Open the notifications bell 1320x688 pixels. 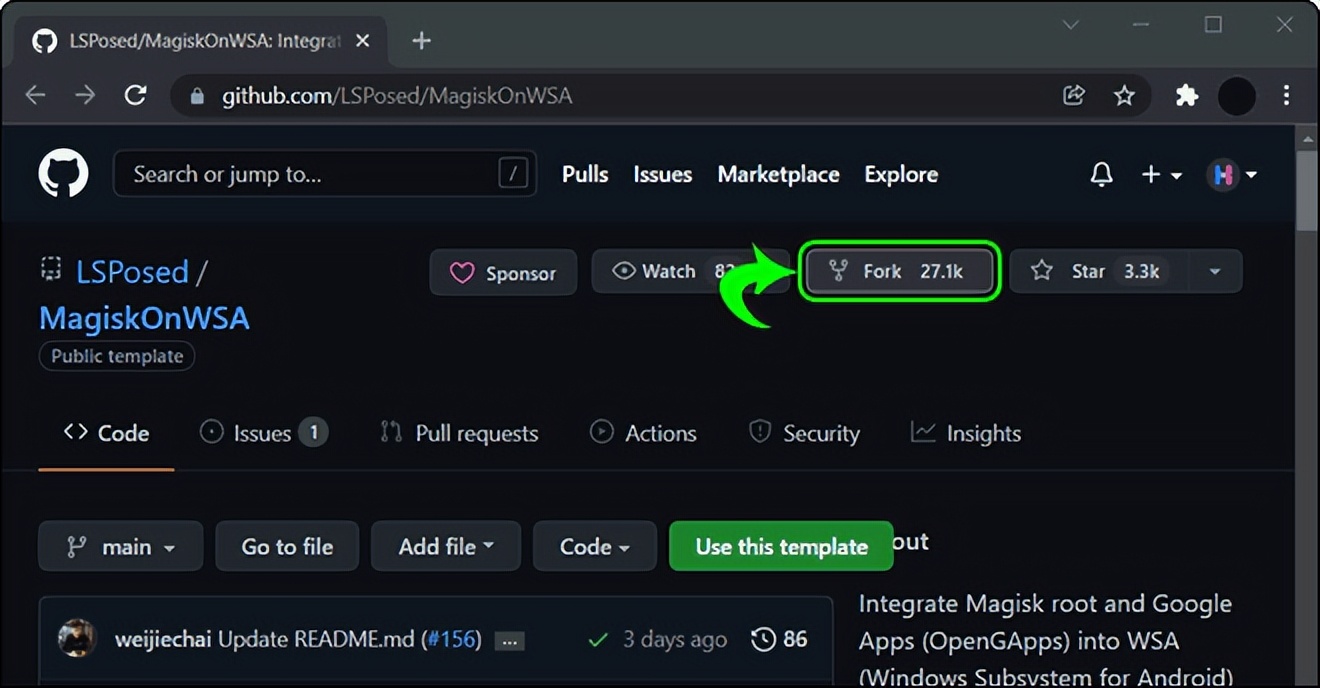click(1101, 175)
